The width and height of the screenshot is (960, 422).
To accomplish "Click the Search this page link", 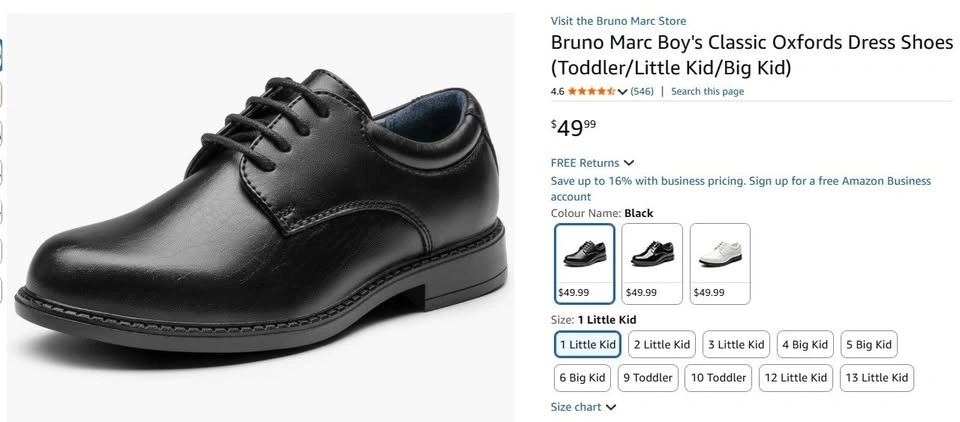I will click(707, 92).
